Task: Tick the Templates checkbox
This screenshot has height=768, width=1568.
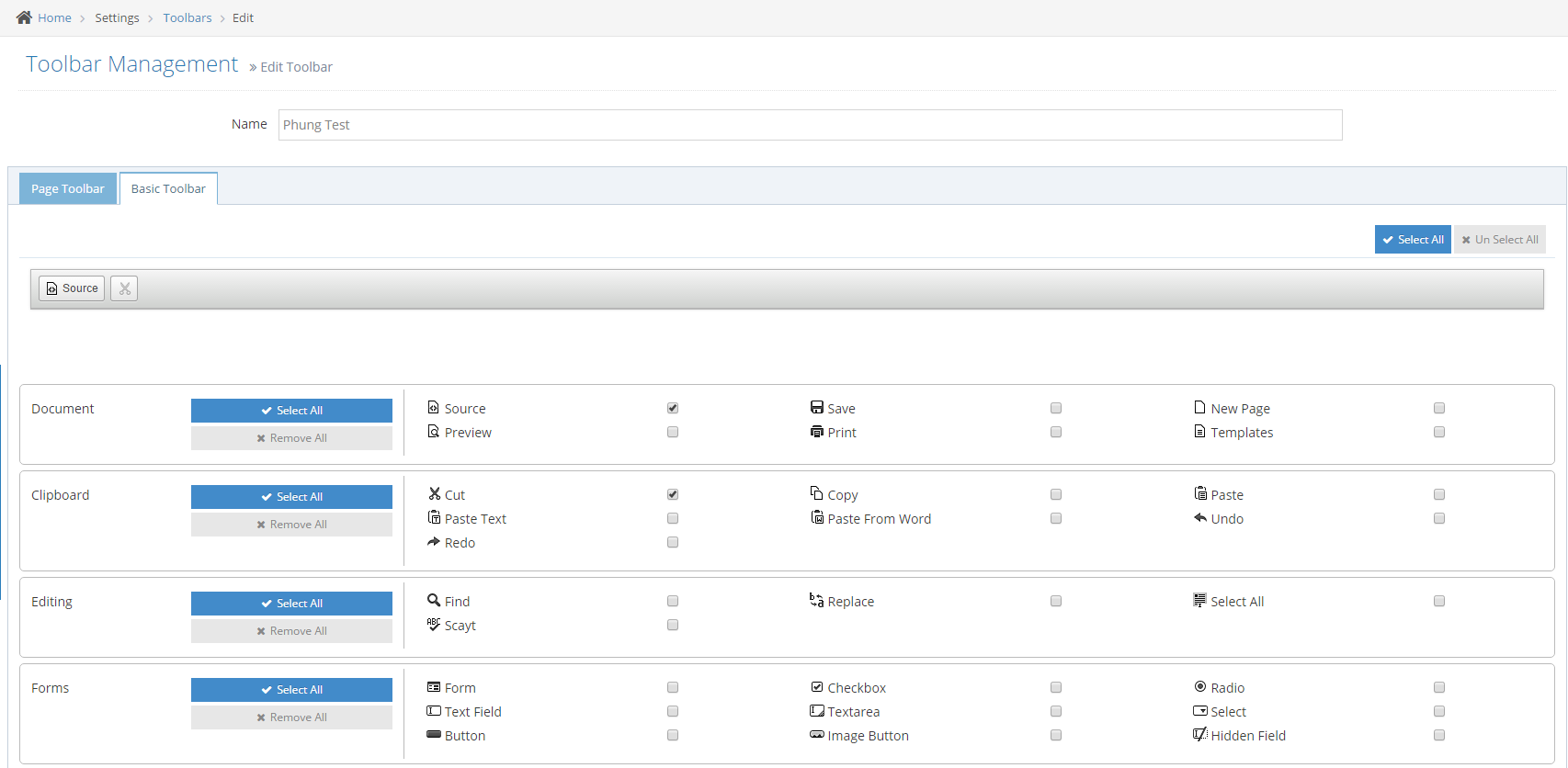Action: (x=1439, y=432)
